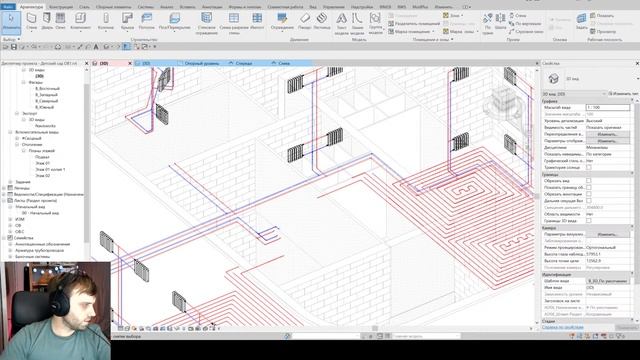Screen dimensions: 640x360
Task: Toggle Crop view (Обрезать вид) checkbox
Action: click(x=589, y=180)
